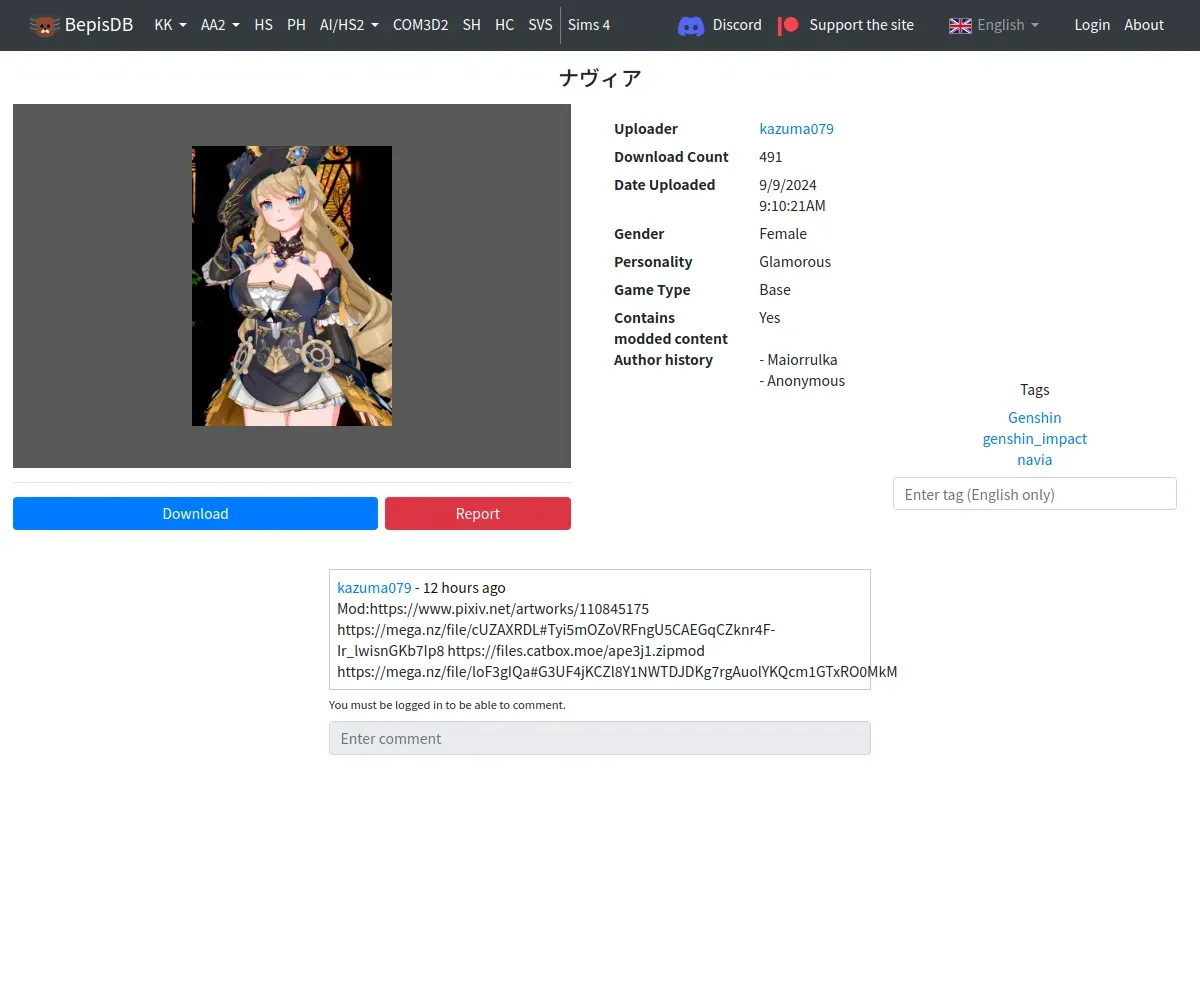Click Support the site link

click(x=861, y=25)
